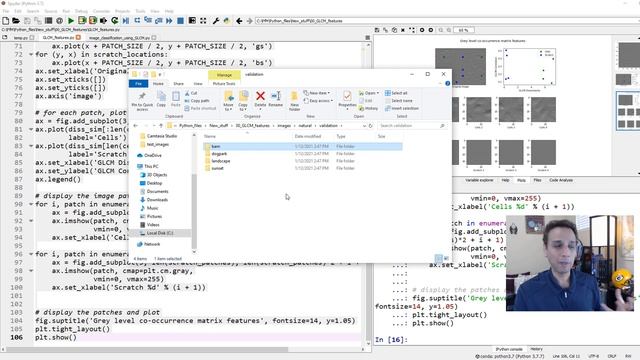Click the back arrow in Spyder toolbar

[x=239, y=20]
